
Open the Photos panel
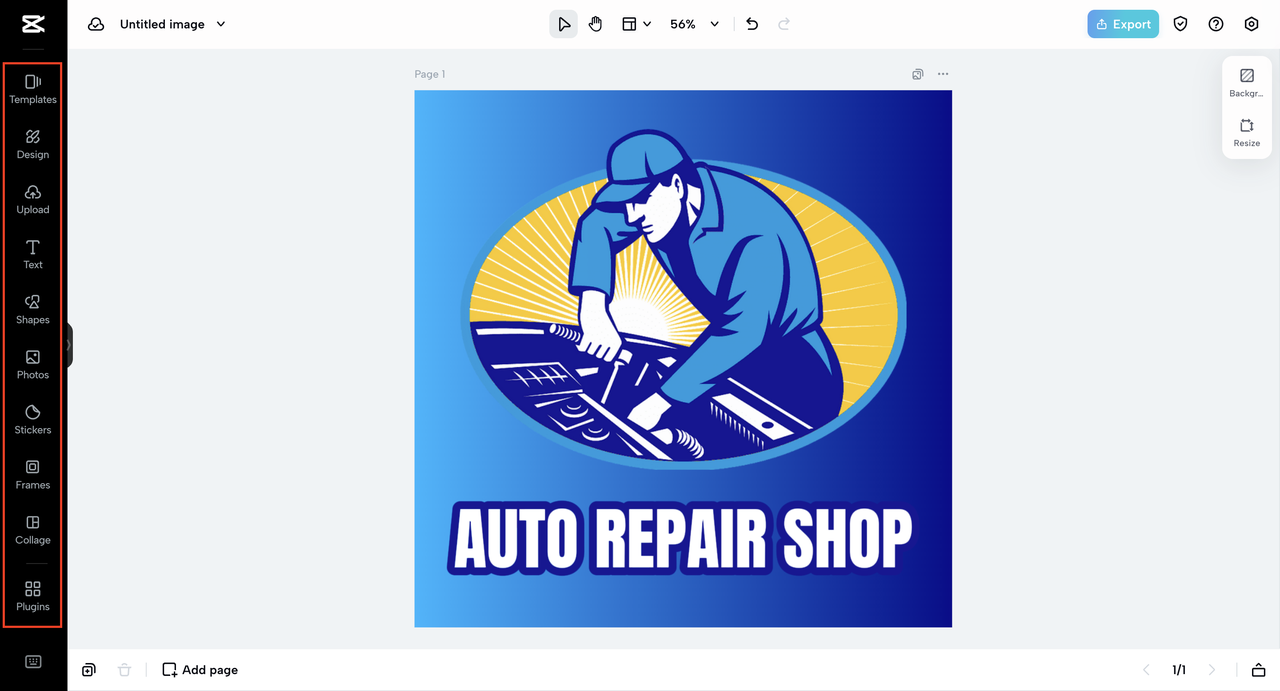(33, 364)
